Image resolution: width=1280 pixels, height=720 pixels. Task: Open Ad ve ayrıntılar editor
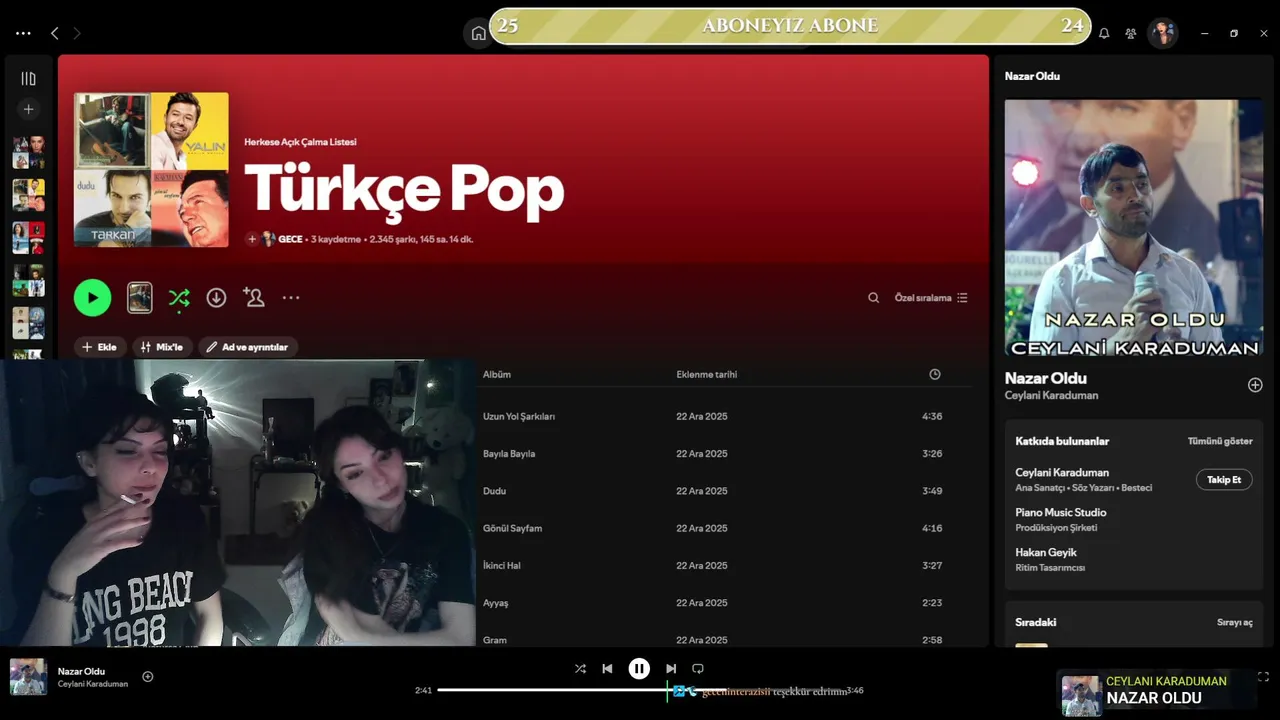tap(247, 347)
